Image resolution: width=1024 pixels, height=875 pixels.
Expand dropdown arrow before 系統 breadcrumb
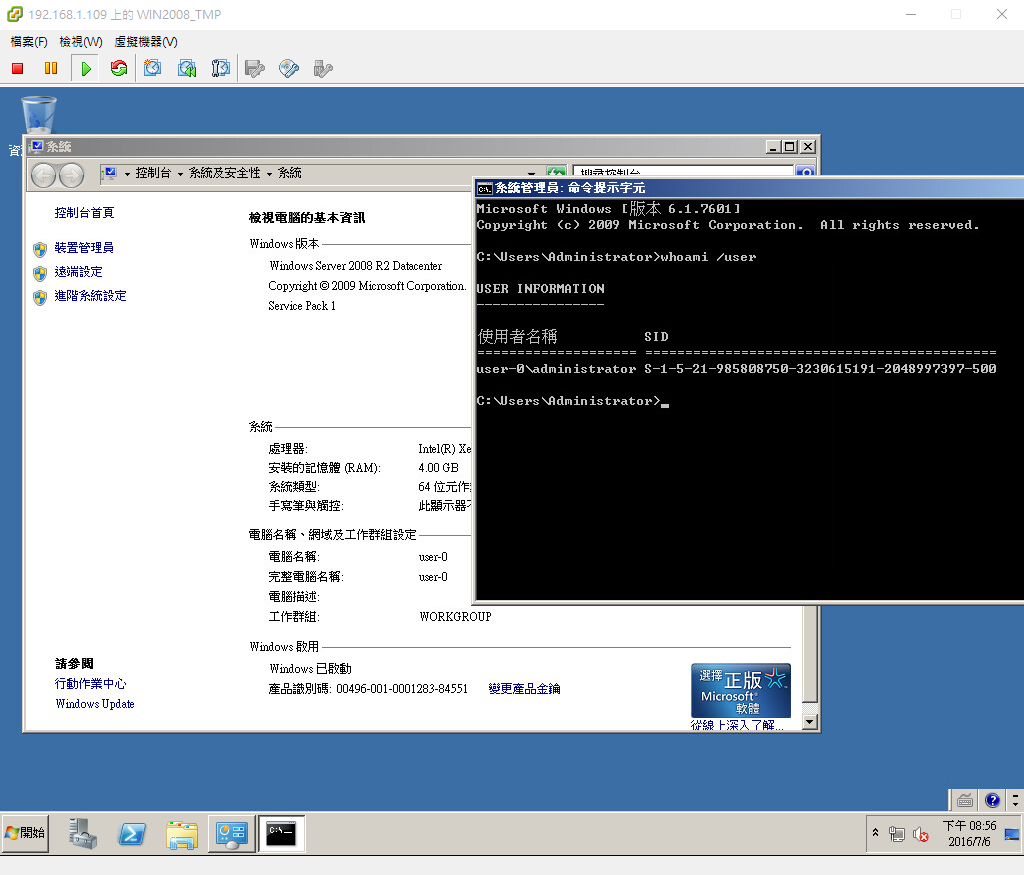click(269, 174)
